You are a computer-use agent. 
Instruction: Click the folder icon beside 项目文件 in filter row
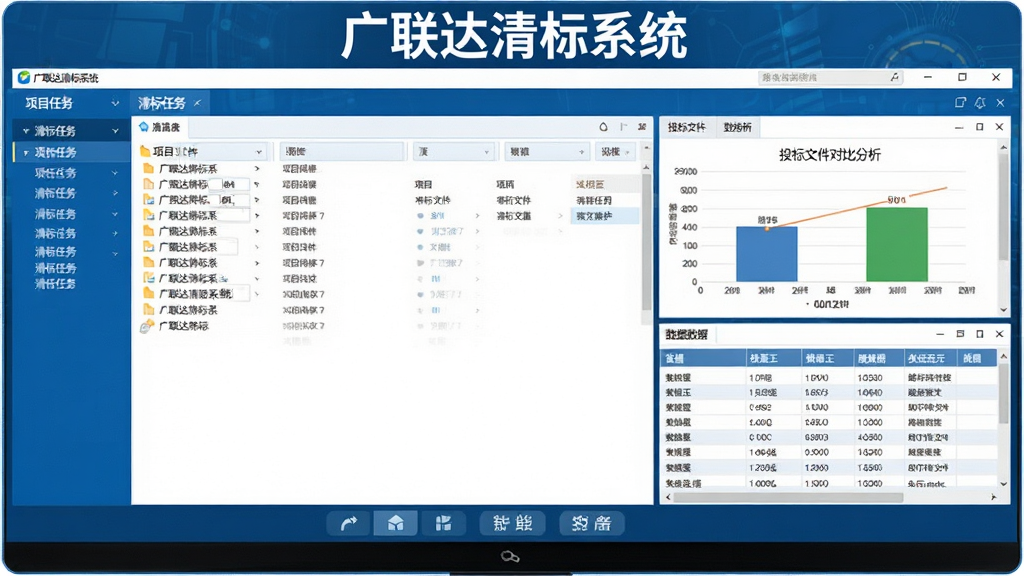tap(145, 152)
